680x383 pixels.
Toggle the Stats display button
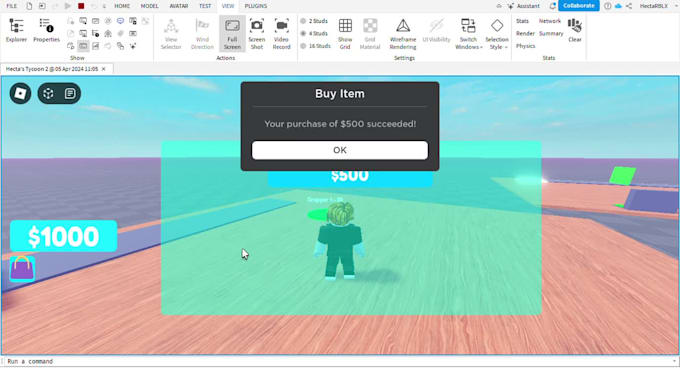pyautogui.click(x=523, y=21)
